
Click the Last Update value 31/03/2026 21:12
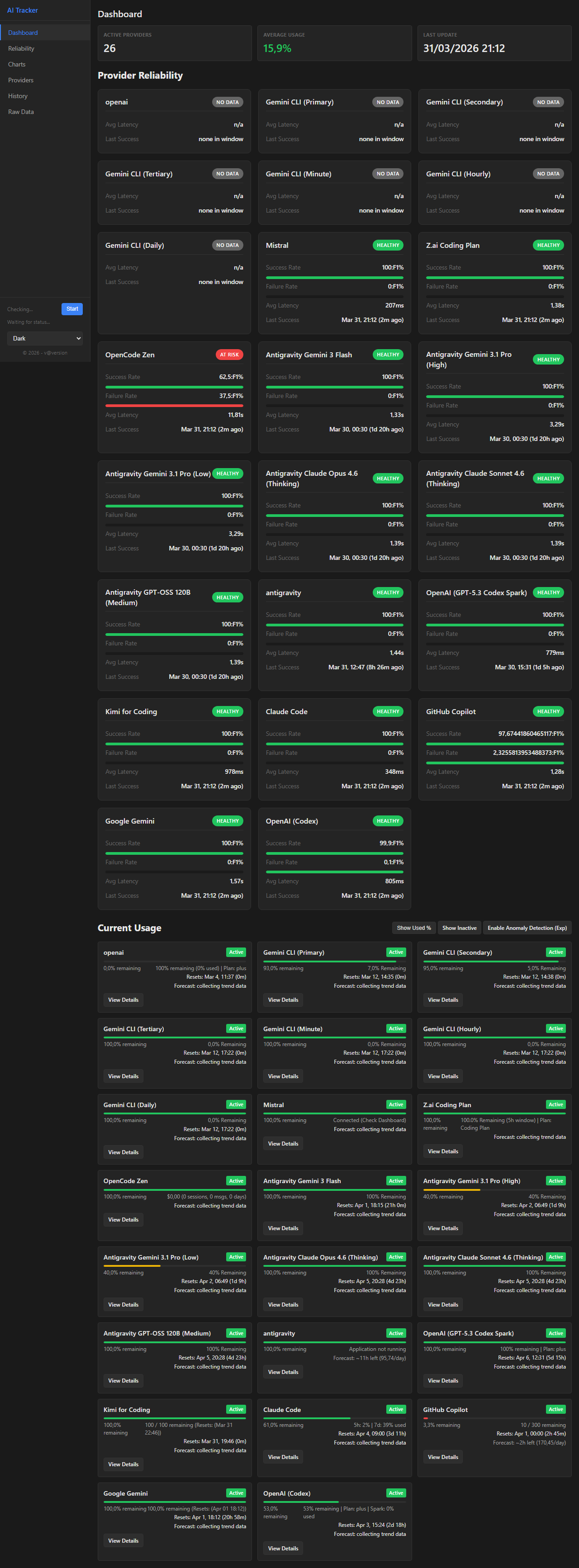click(464, 48)
